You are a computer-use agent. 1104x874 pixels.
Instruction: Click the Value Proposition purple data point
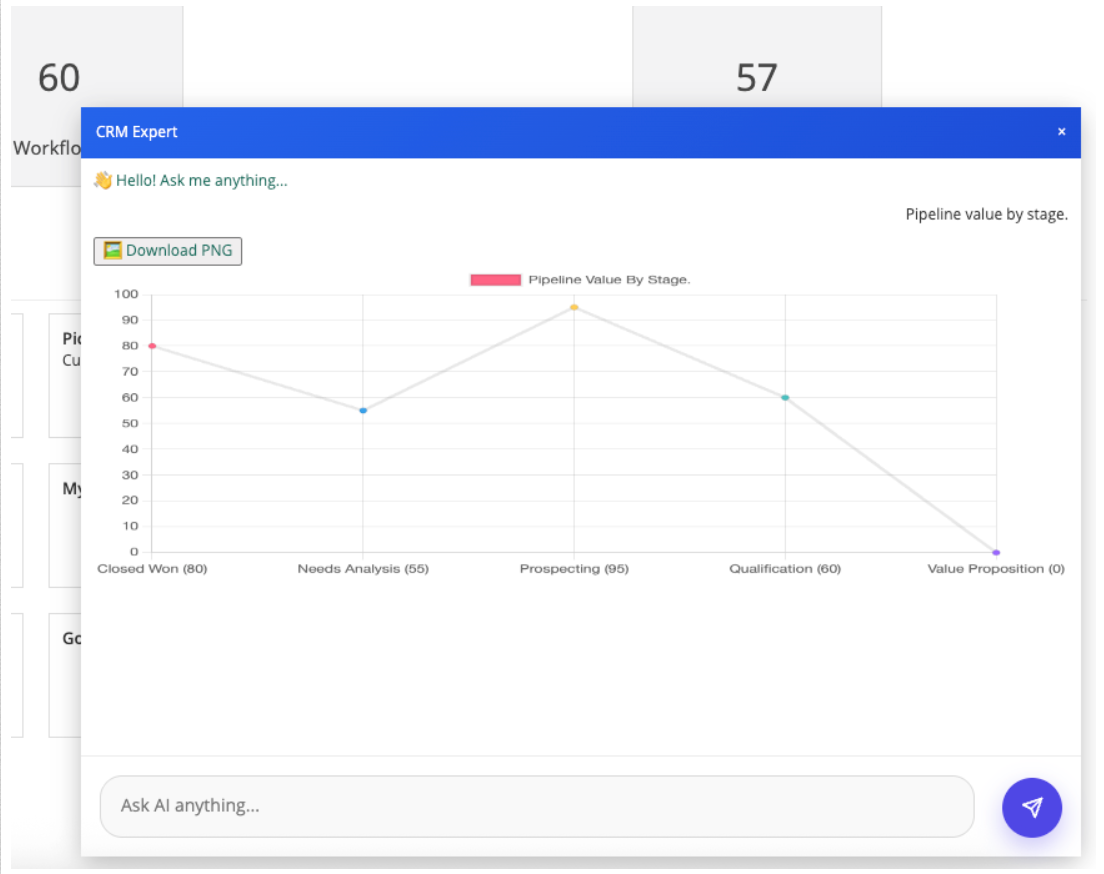996,552
